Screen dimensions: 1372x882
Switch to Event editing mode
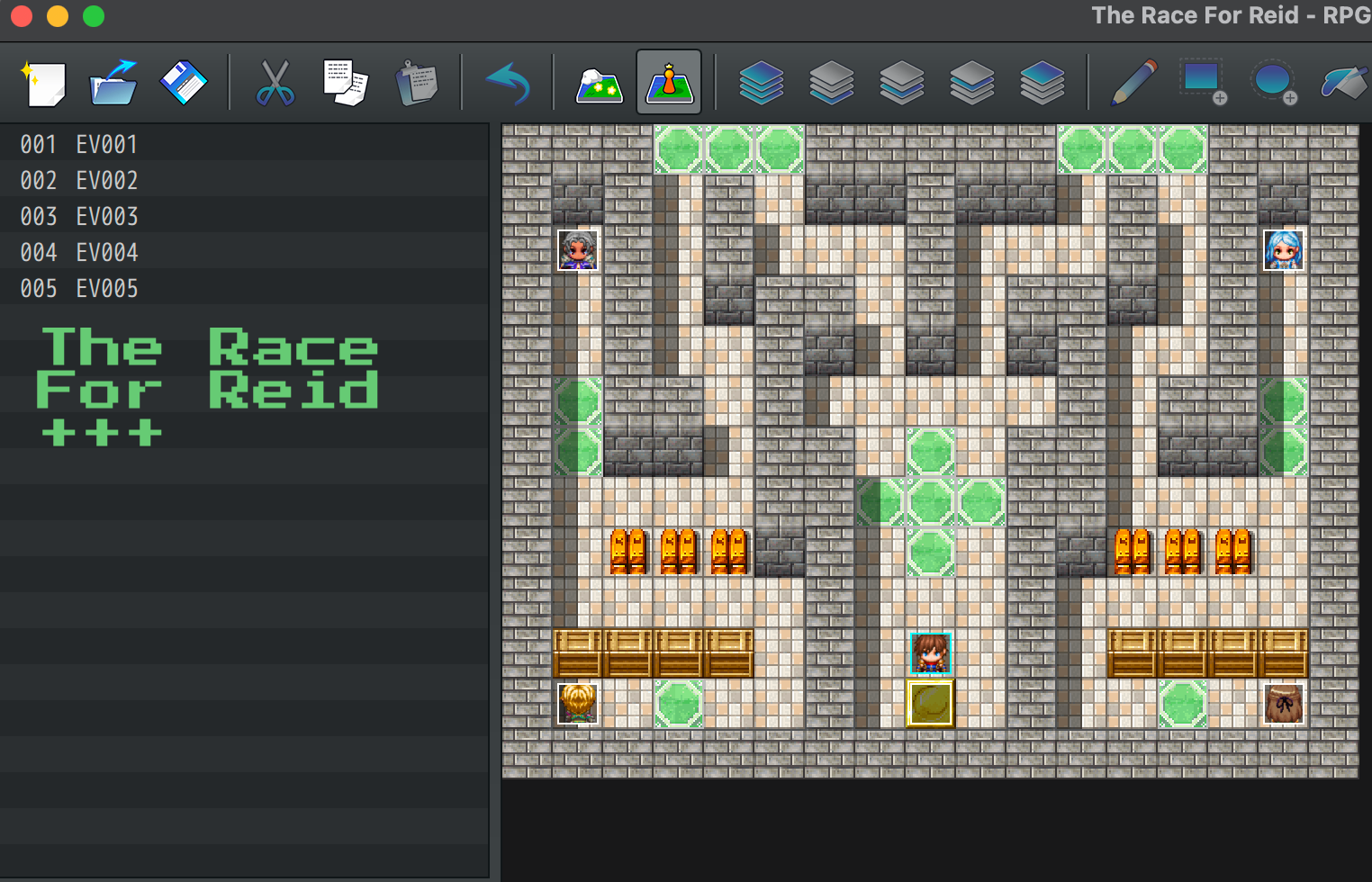669,82
